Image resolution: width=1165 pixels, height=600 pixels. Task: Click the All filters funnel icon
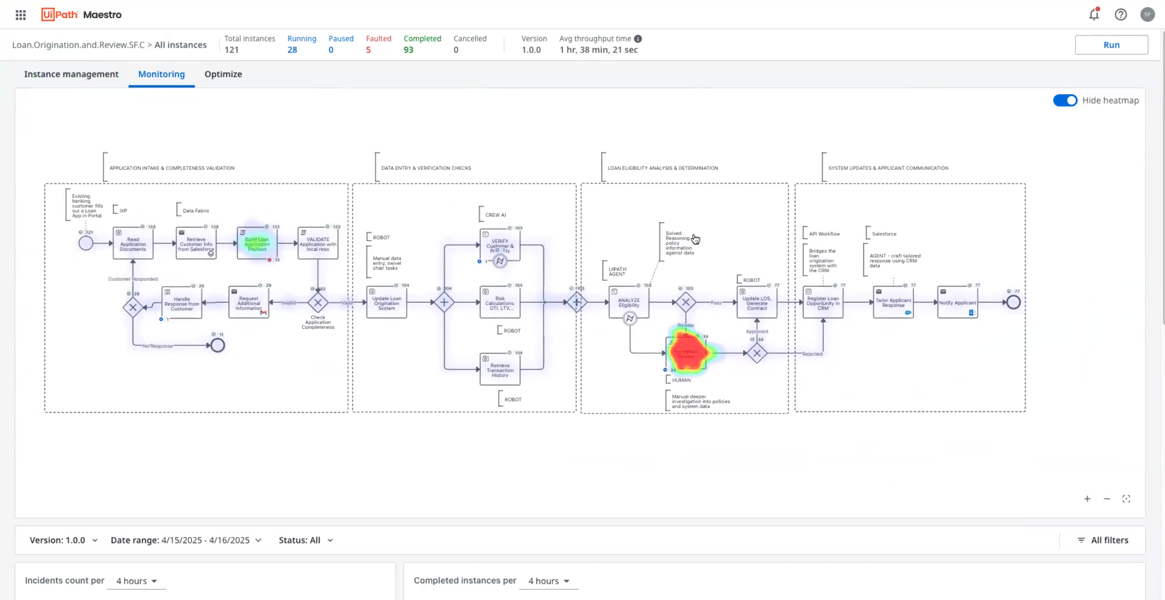[x=1081, y=541]
